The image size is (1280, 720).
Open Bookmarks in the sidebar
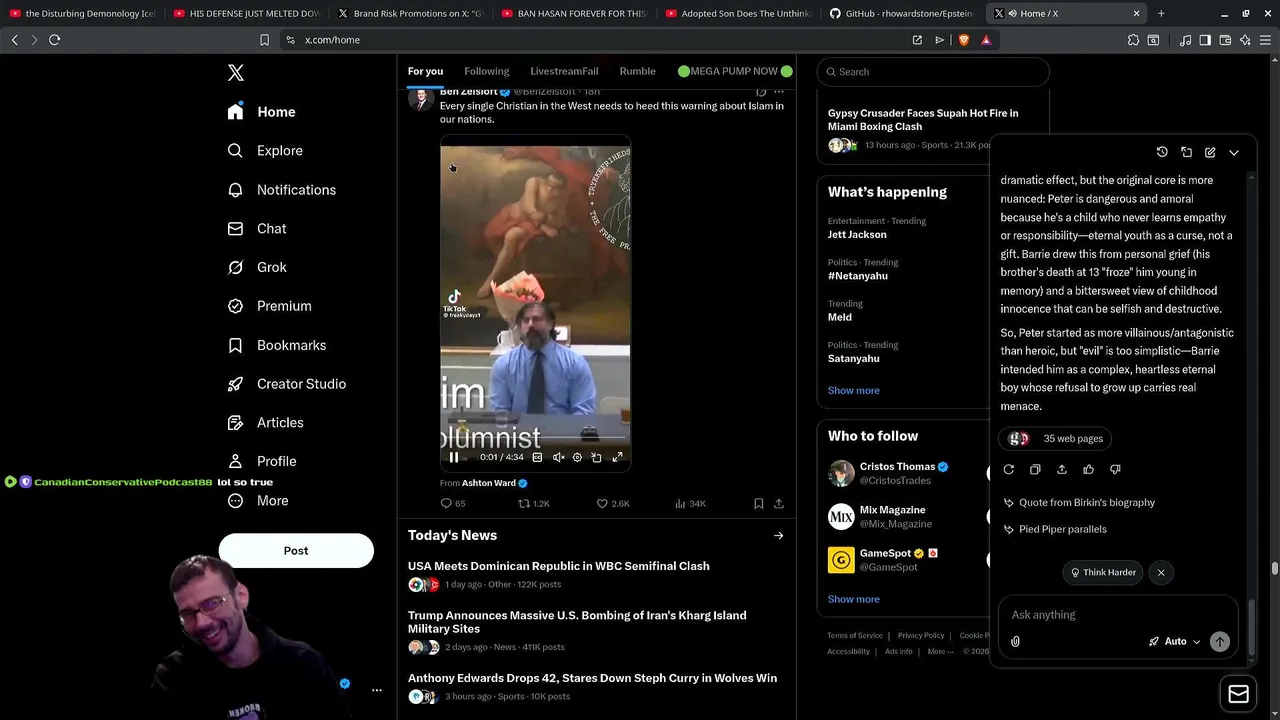[x=277, y=345]
